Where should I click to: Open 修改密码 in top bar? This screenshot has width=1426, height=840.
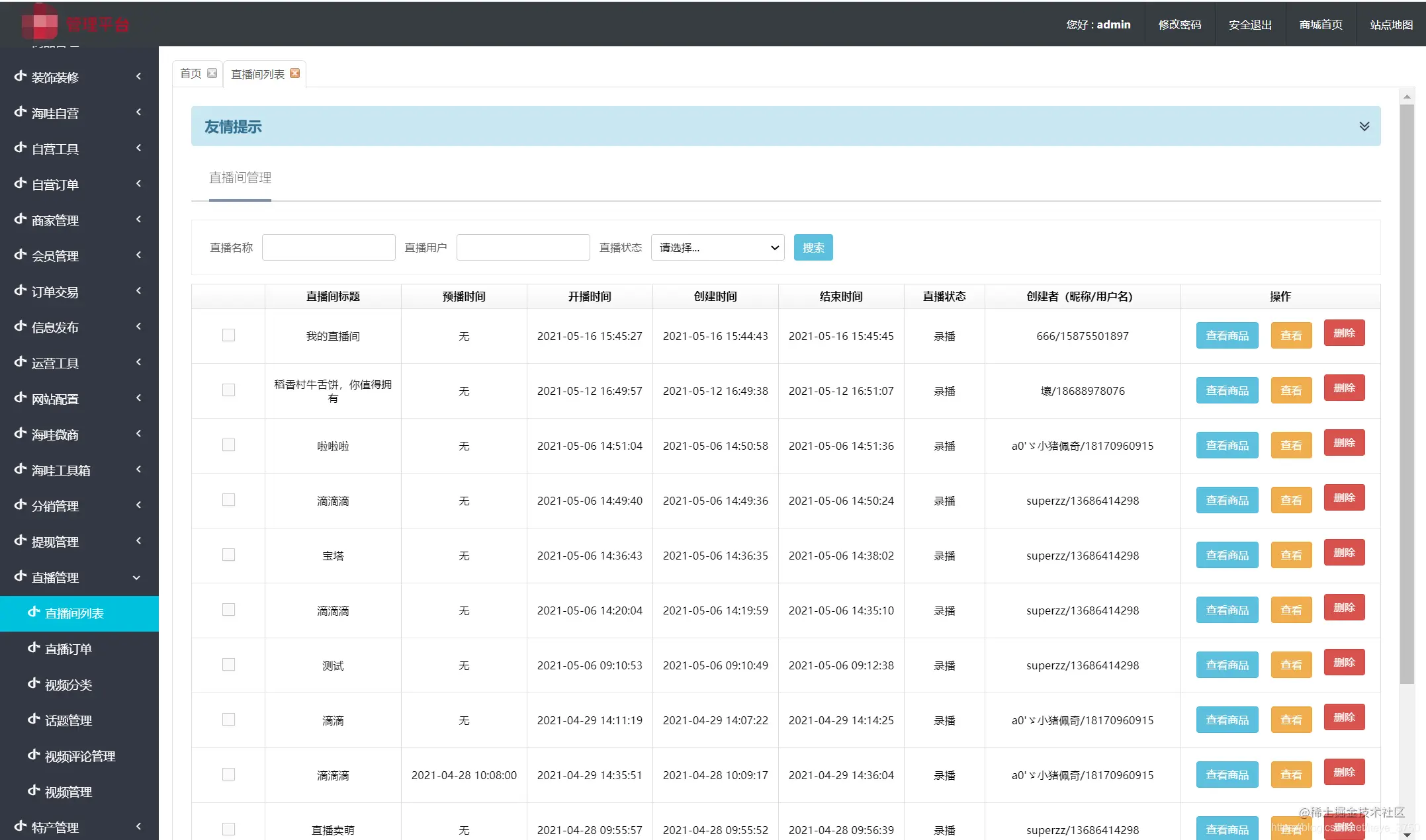[1179, 24]
